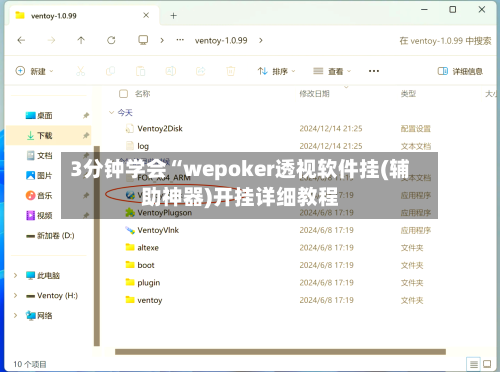Click the Cut scissors icon

81,71
